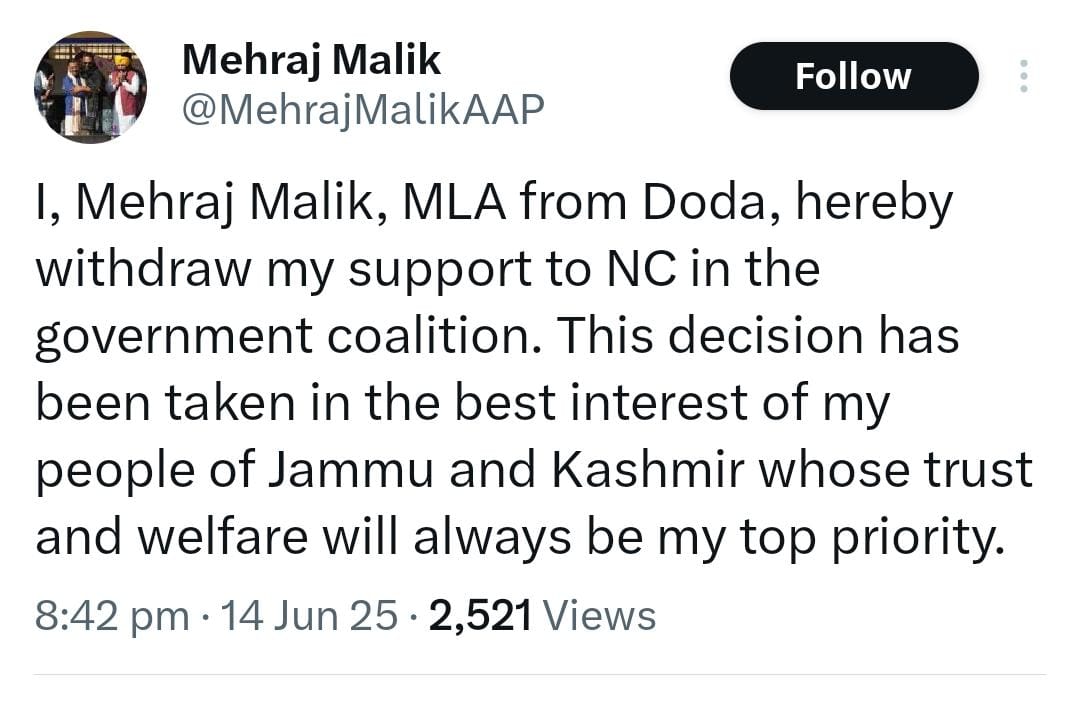Select the 14 Jun 25 date

click(x=309, y=615)
